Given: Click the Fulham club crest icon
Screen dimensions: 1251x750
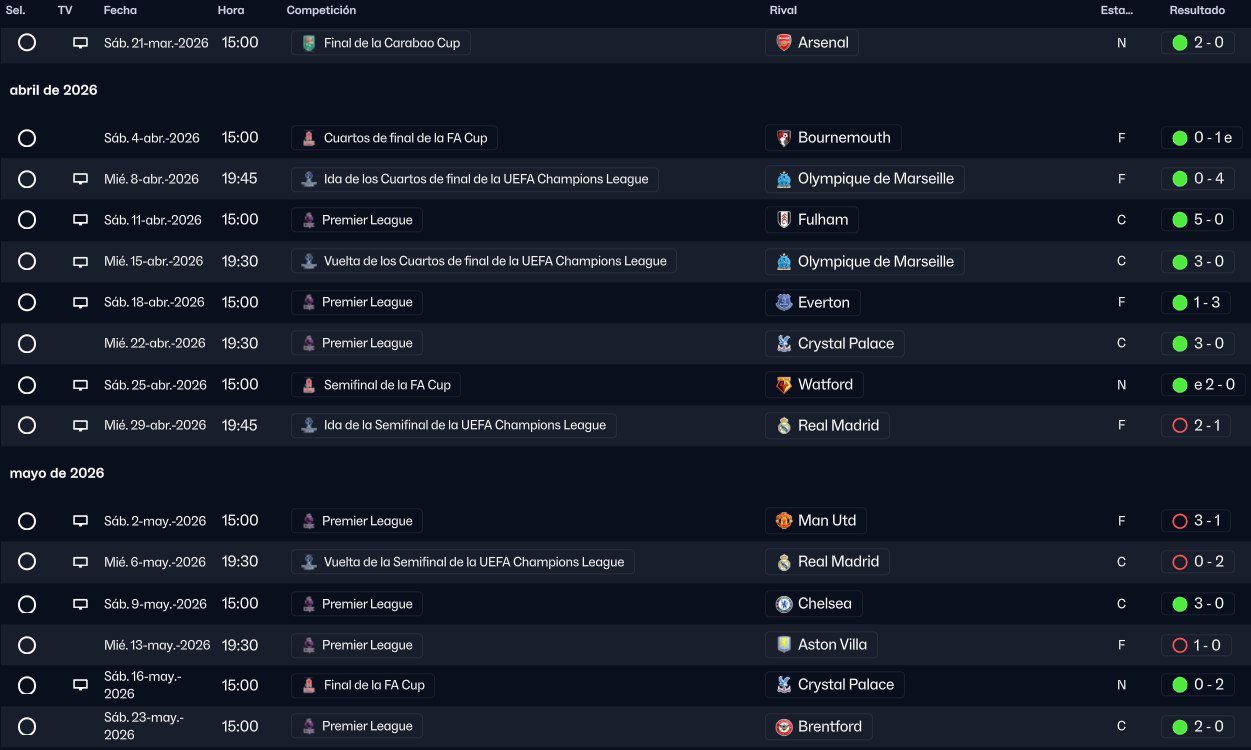Looking at the screenshot, I should point(784,220).
